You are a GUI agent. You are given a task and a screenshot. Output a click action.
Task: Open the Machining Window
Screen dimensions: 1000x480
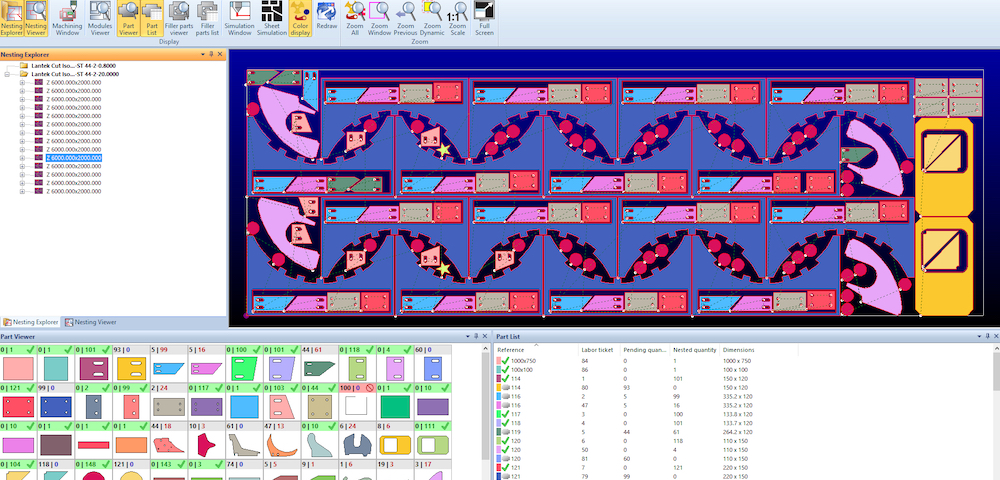pos(69,20)
